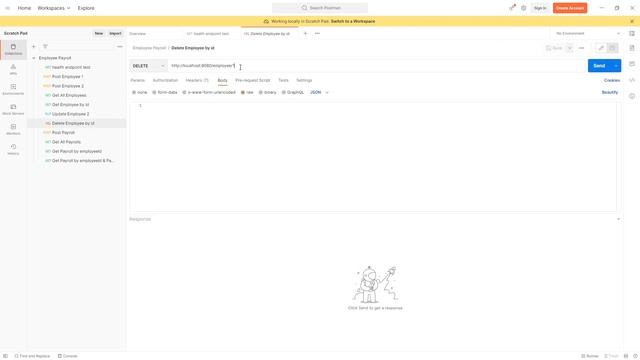Open the Mock Servers sidebar panel
640x360 pixels.
point(13,110)
